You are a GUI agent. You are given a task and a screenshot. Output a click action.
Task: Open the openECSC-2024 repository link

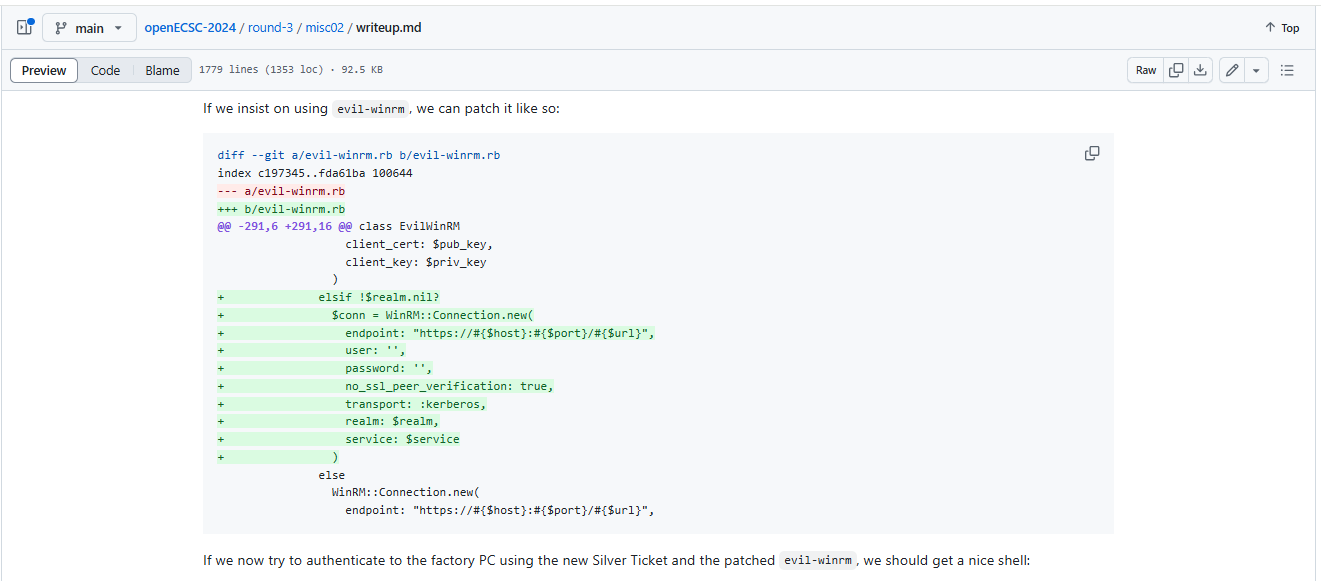(190, 28)
